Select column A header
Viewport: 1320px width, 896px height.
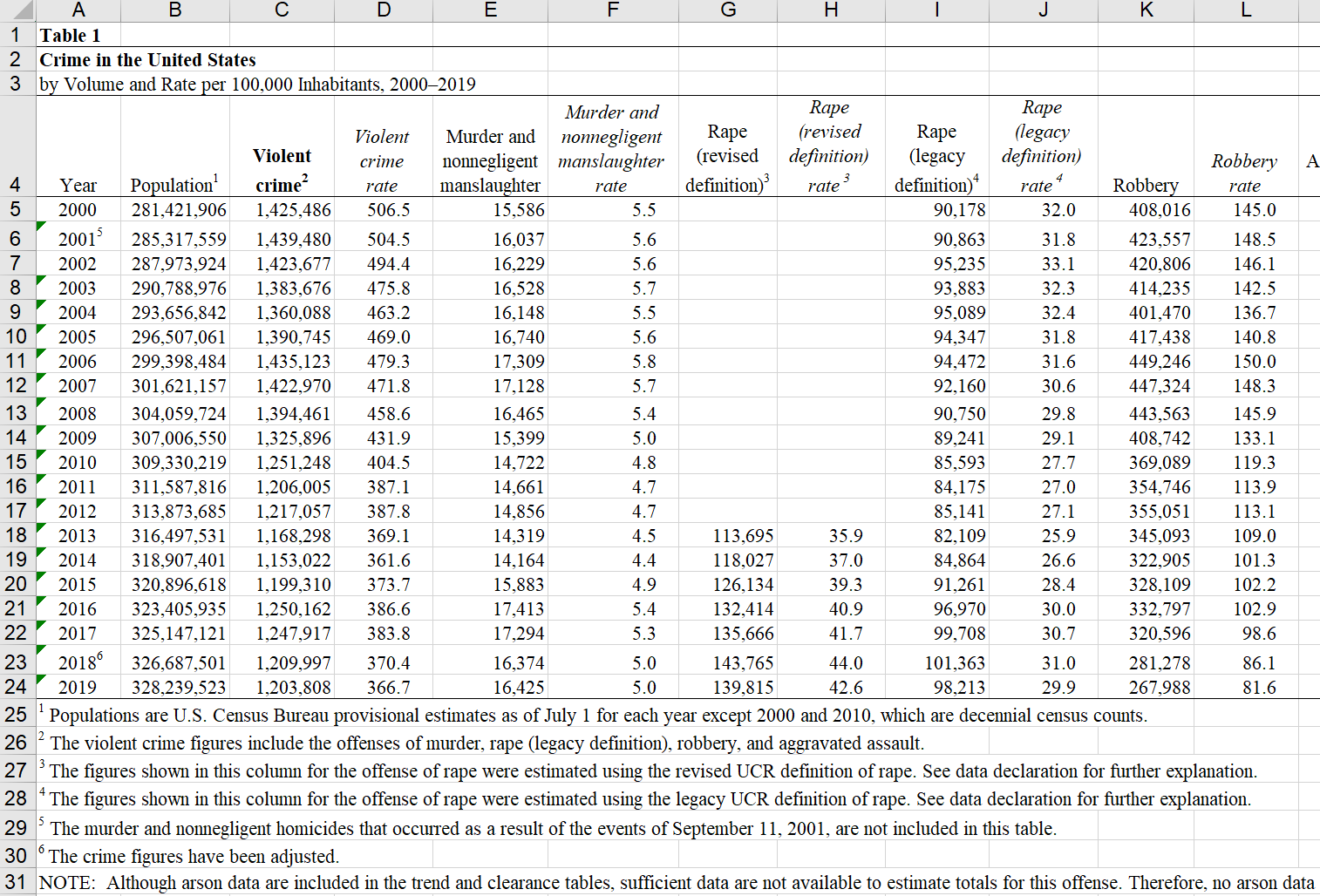pyautogui.click(x=78, y=10)
